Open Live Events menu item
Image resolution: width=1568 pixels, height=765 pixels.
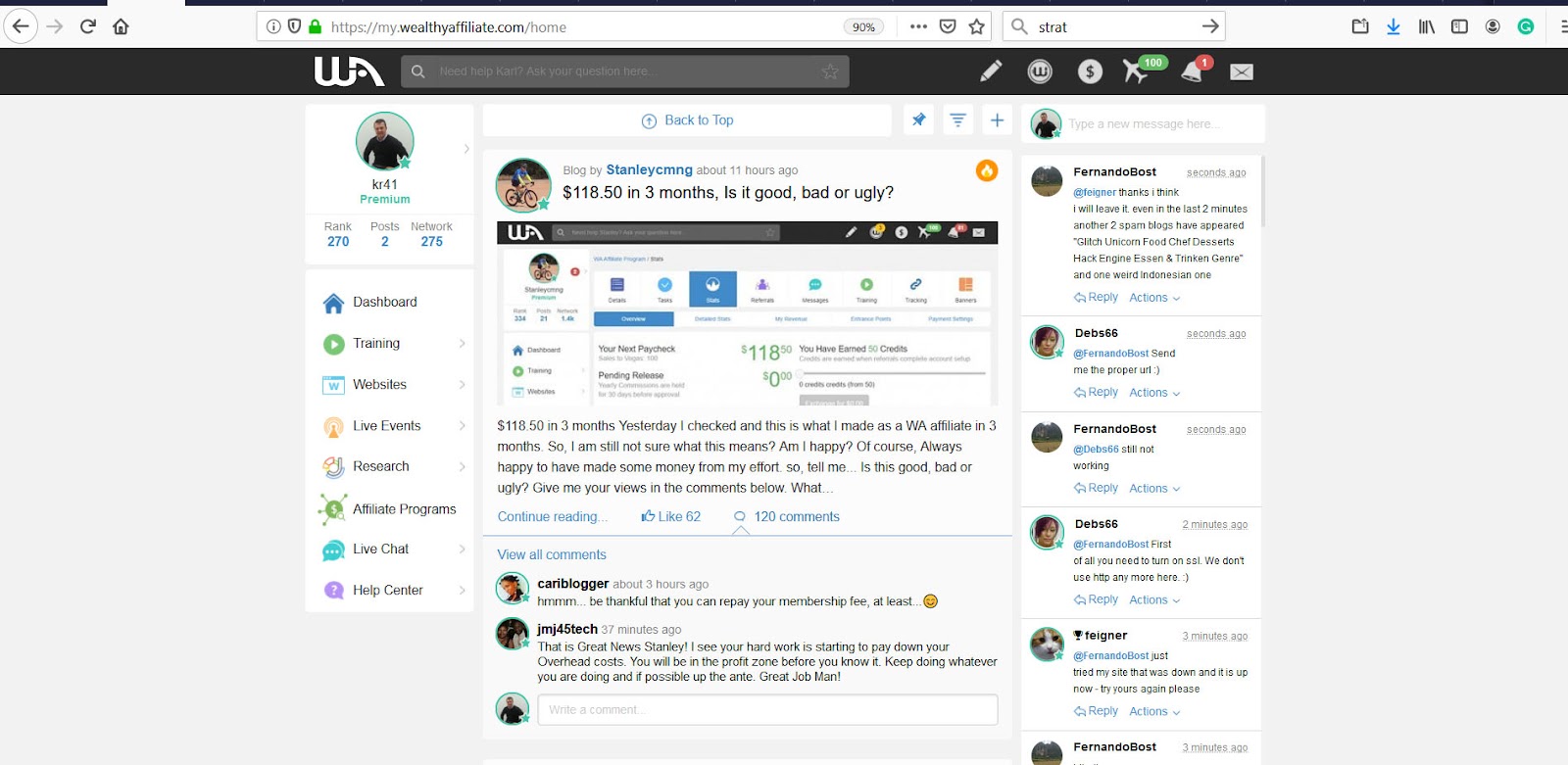pos(389,426)
